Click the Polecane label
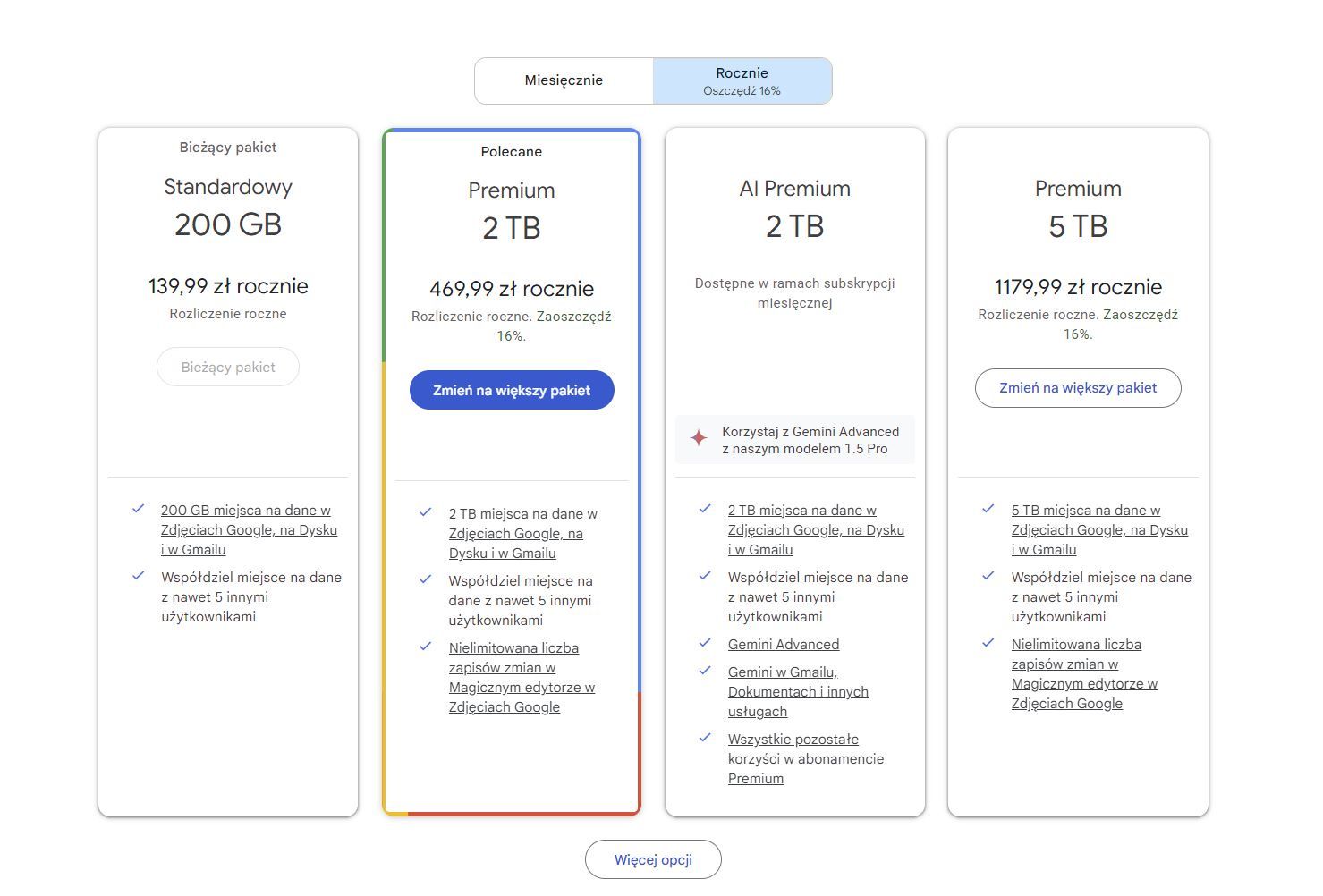 point(512,152)
